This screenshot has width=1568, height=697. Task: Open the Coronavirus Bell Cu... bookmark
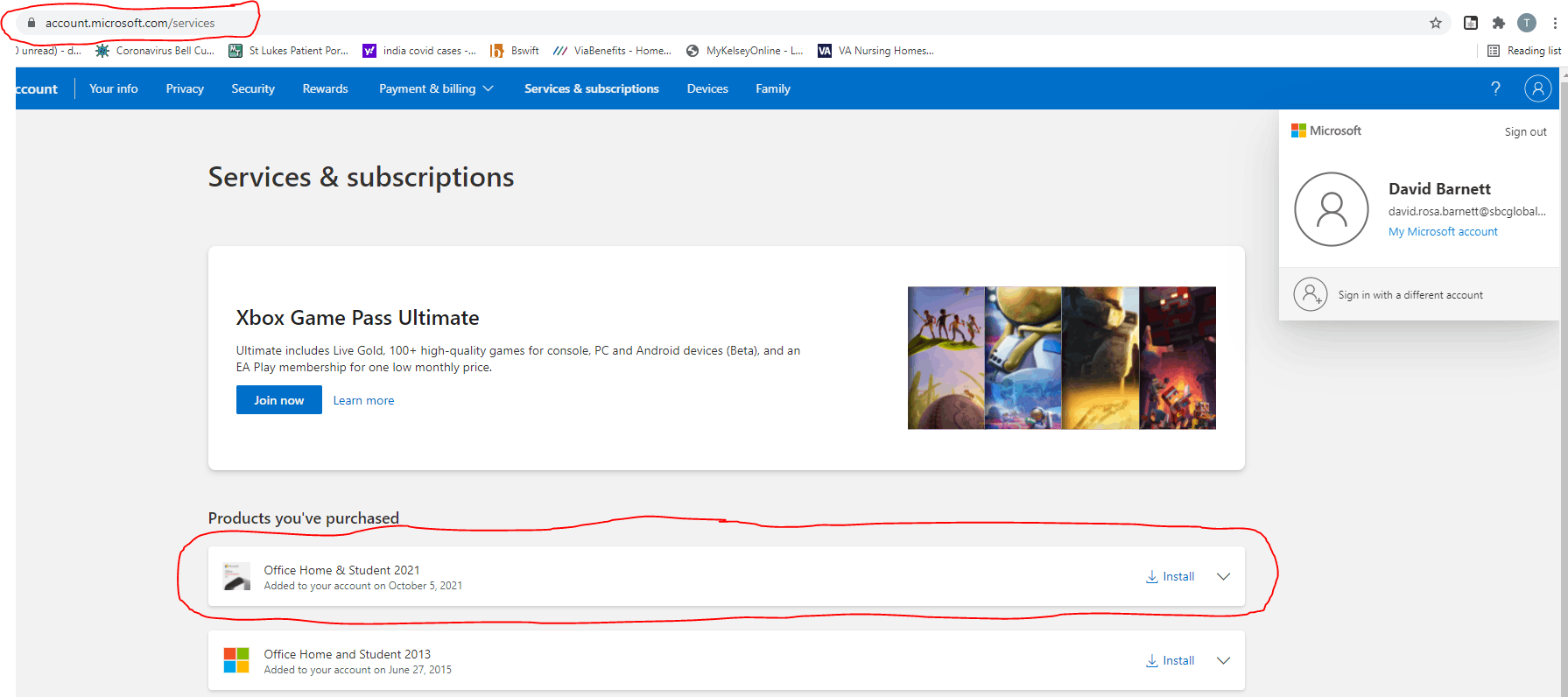coord(155,51)
